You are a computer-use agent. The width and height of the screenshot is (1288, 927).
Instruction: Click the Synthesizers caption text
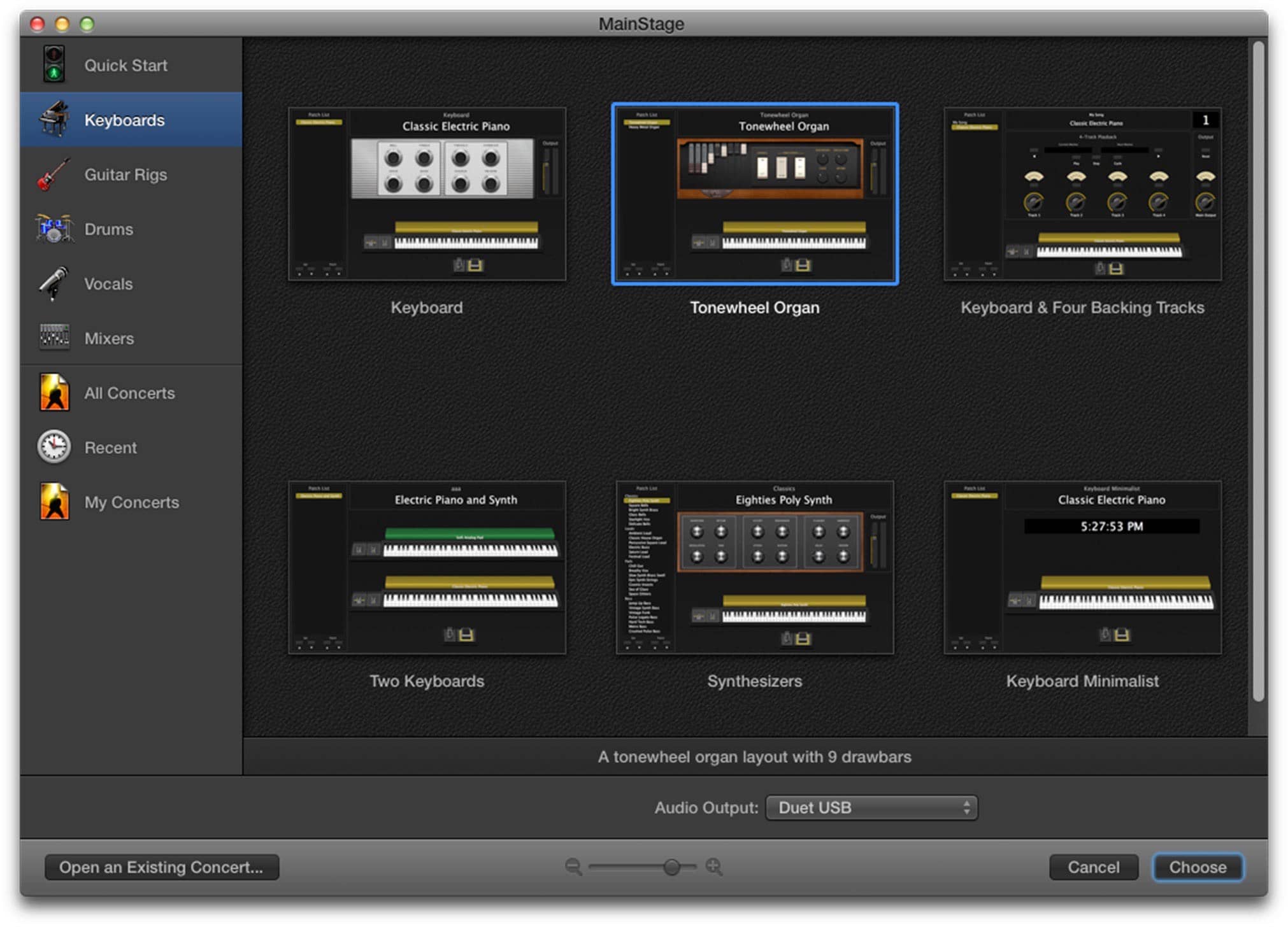[755, 681]
